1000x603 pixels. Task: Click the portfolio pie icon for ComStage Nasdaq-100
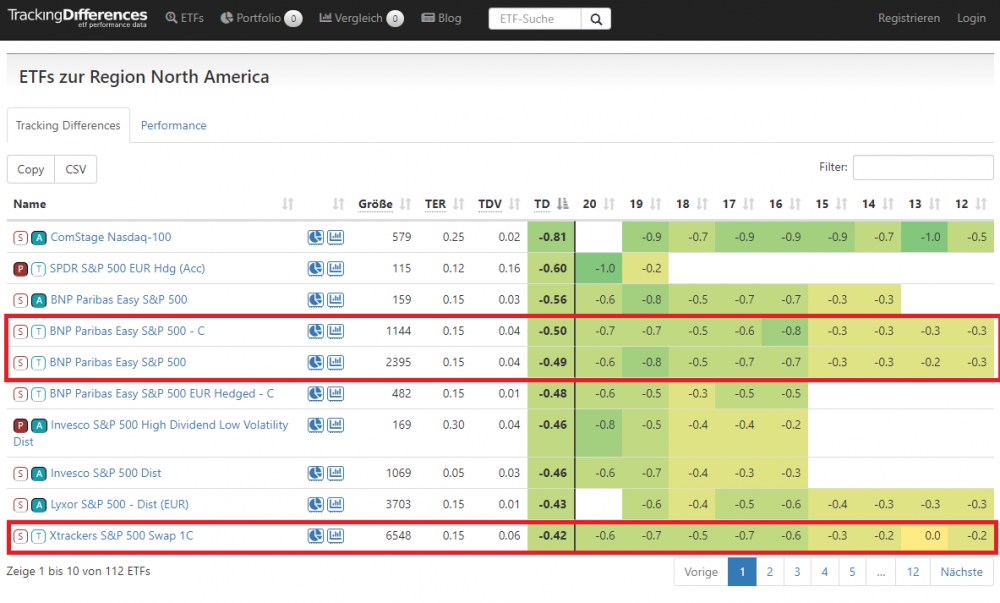point(315,238)
